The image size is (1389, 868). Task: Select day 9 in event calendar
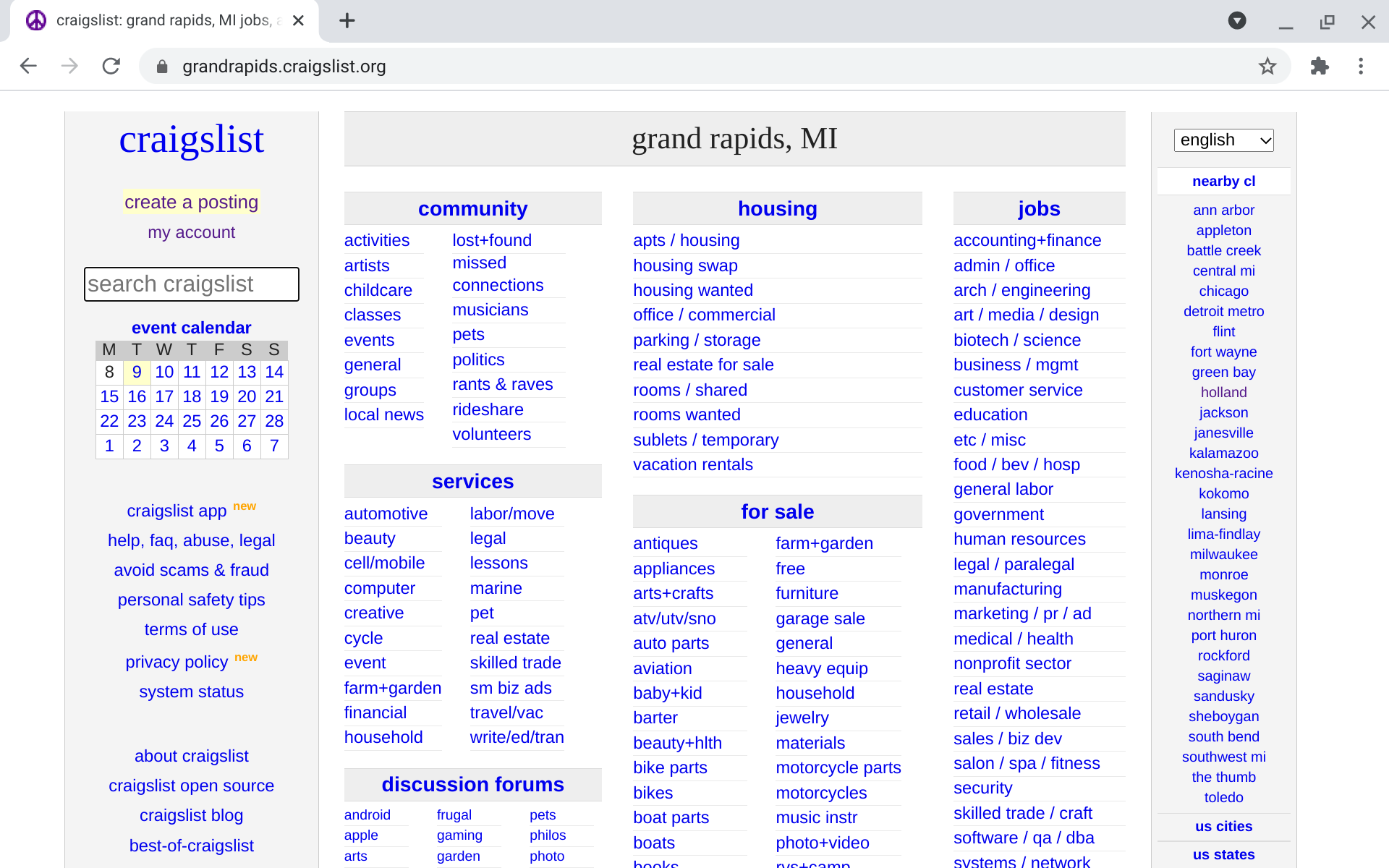click(137, 372)
